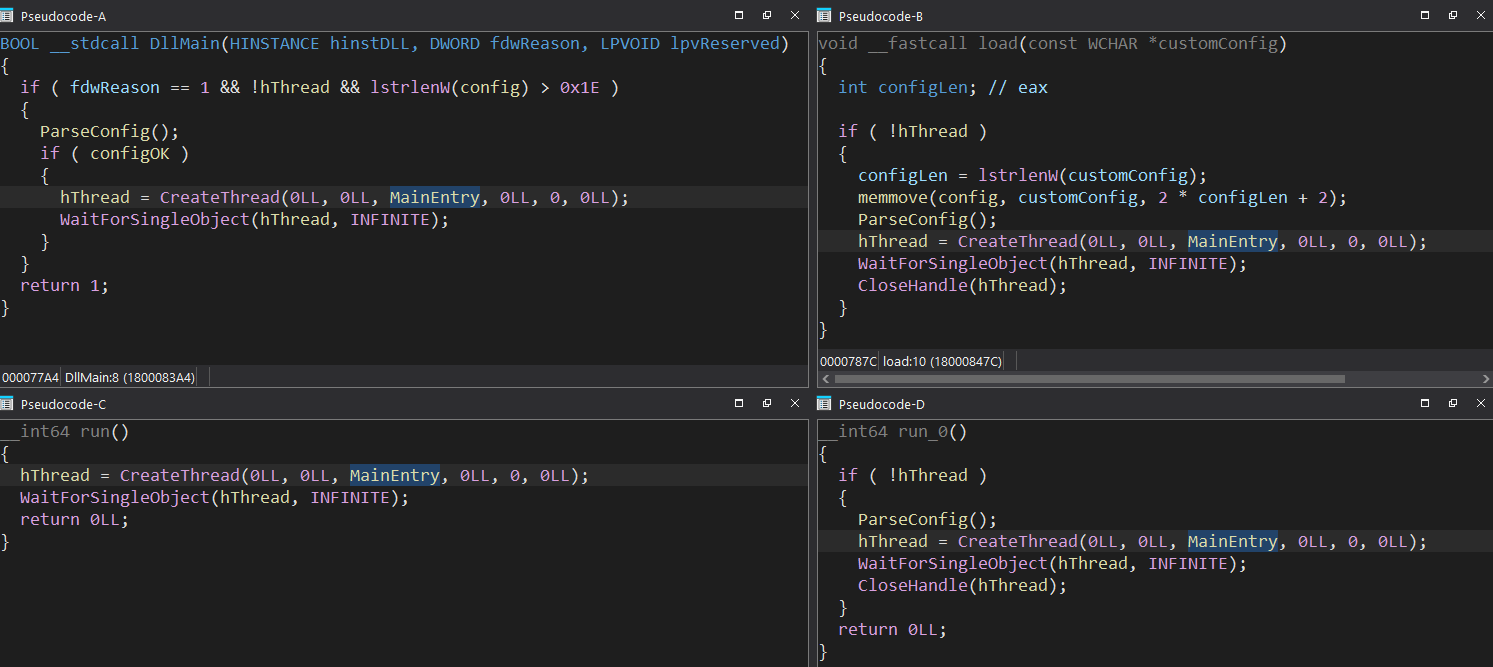Select the Pseudocode-C tab title

click(63, 404)
